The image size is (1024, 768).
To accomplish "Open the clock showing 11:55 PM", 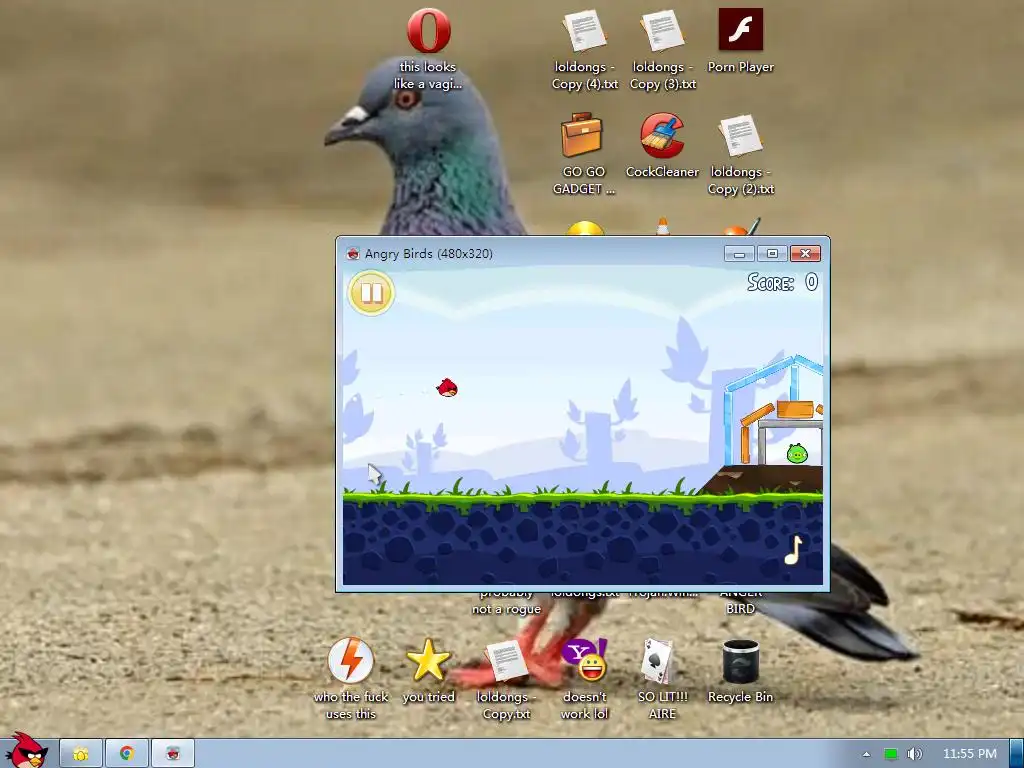I will coord(970,754).
